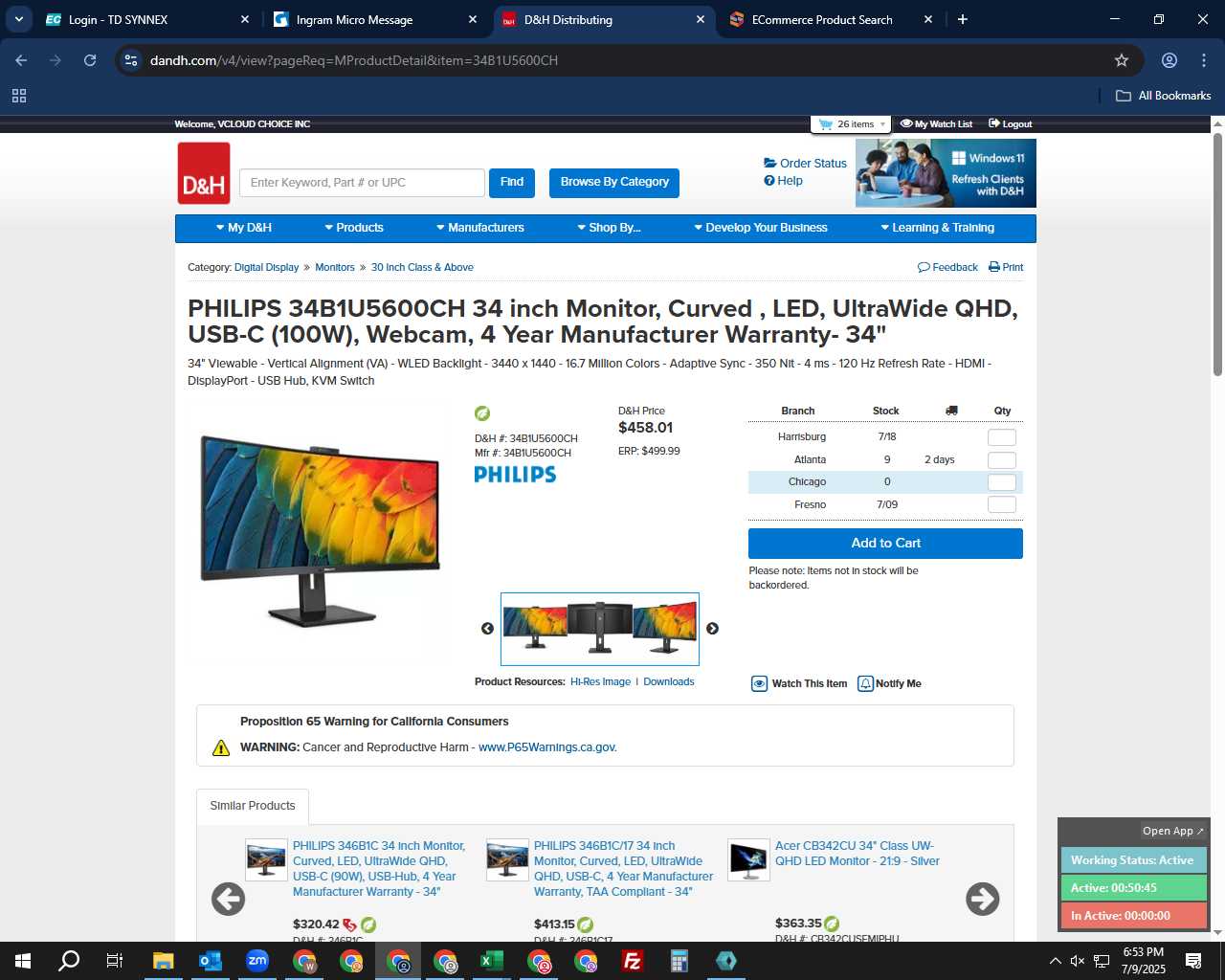1225x980 pixels.
Task: Select the Similar Products tab
Action: point(253,806)
